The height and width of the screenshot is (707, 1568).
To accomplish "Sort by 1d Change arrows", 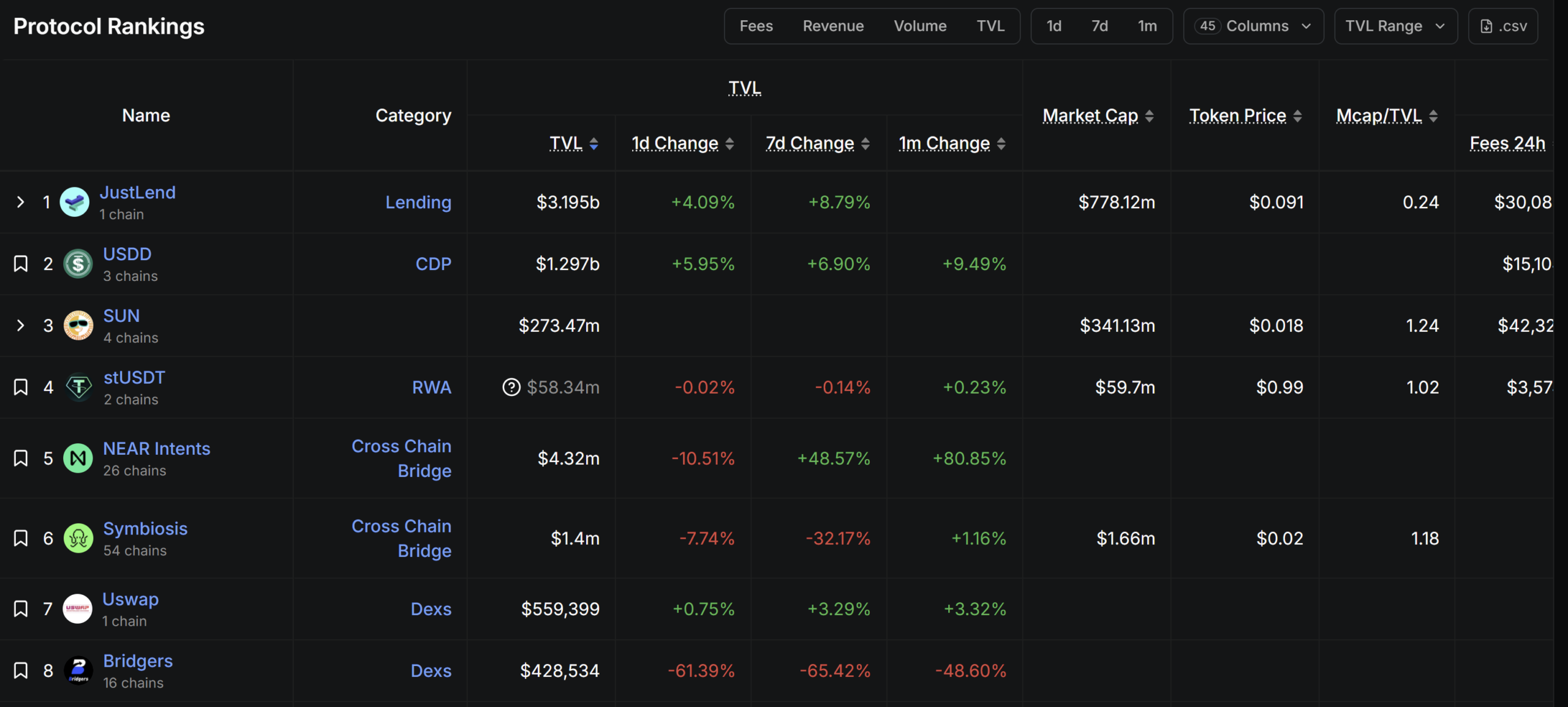I will pos(729,144).
